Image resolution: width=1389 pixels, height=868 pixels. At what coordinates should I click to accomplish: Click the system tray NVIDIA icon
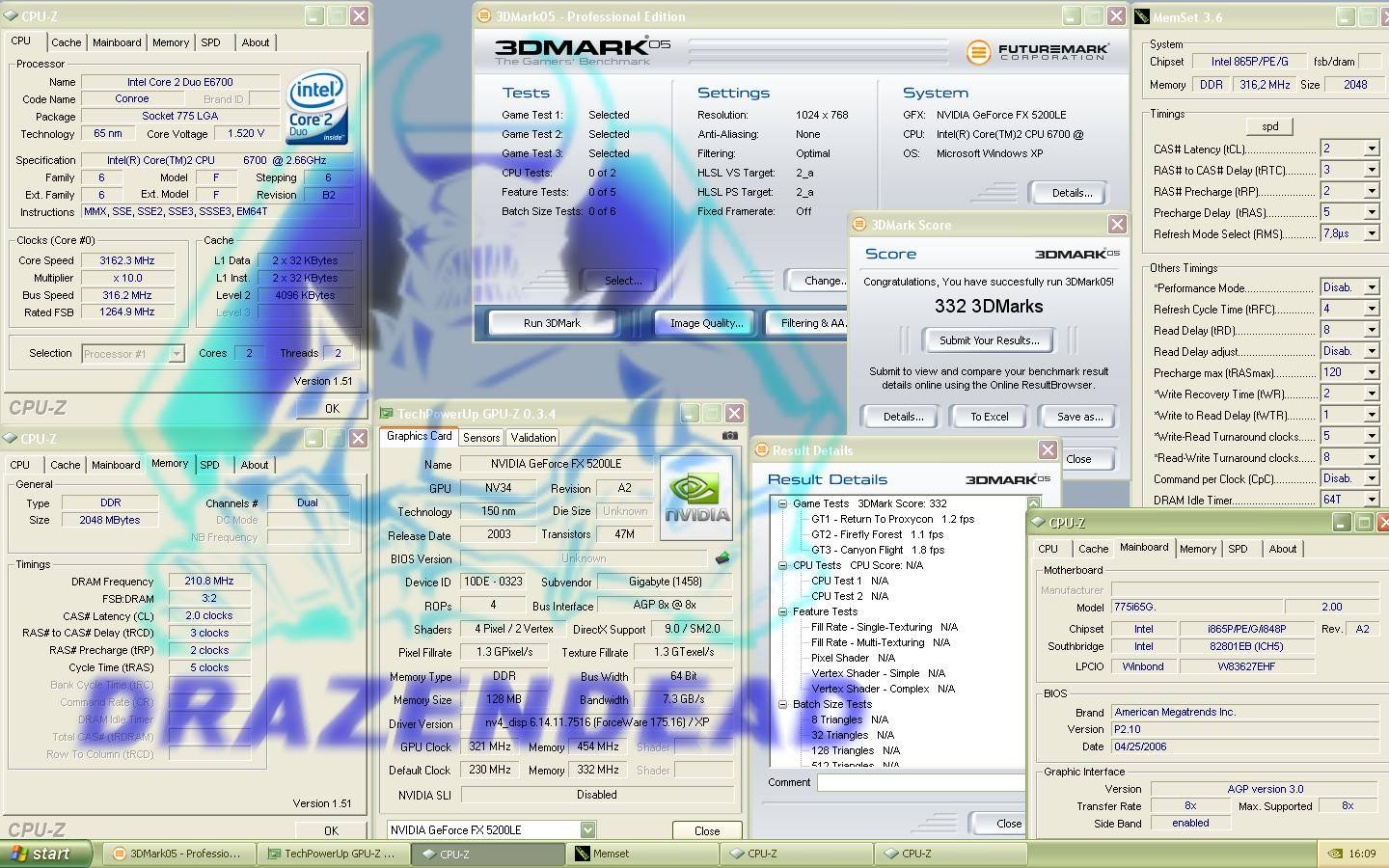pyautogui.click(x=1334, y=854)
